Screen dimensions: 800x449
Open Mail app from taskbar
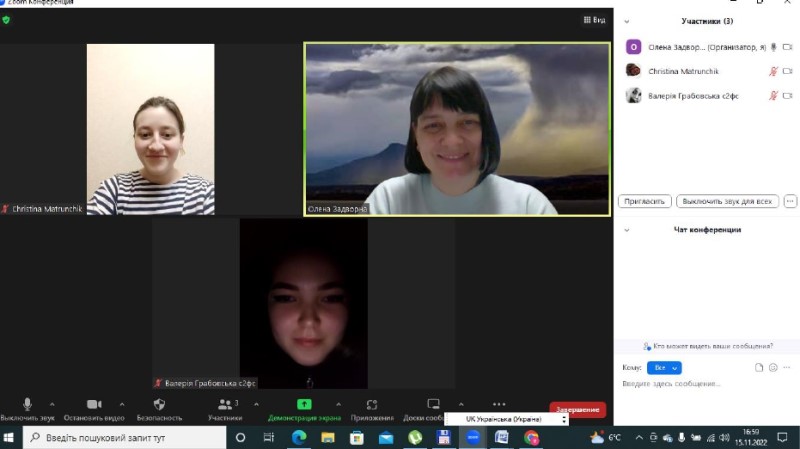click(386, 437)
